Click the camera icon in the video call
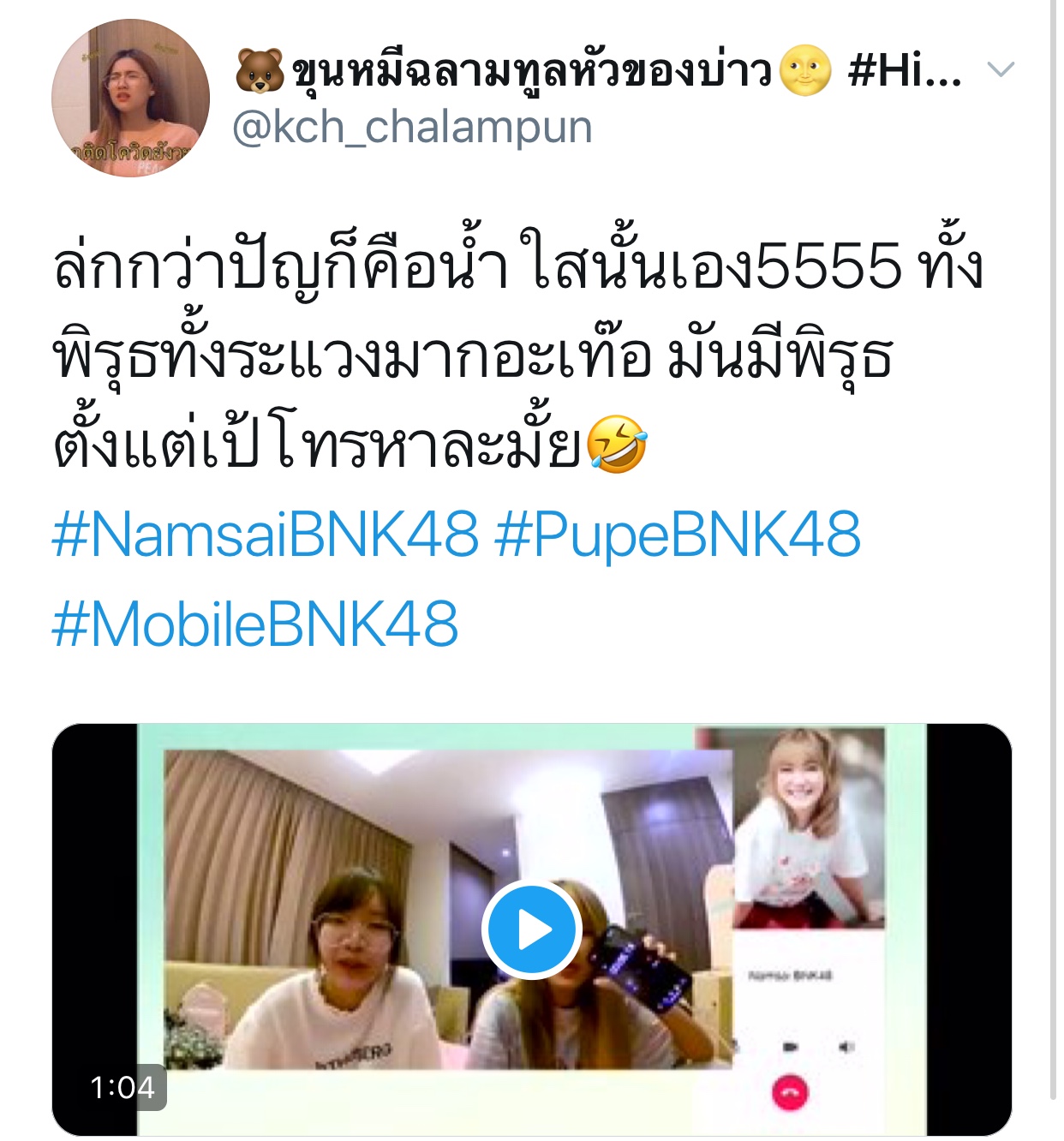The height and width of the screenshot is (1141, 1064). (790, 1047)
